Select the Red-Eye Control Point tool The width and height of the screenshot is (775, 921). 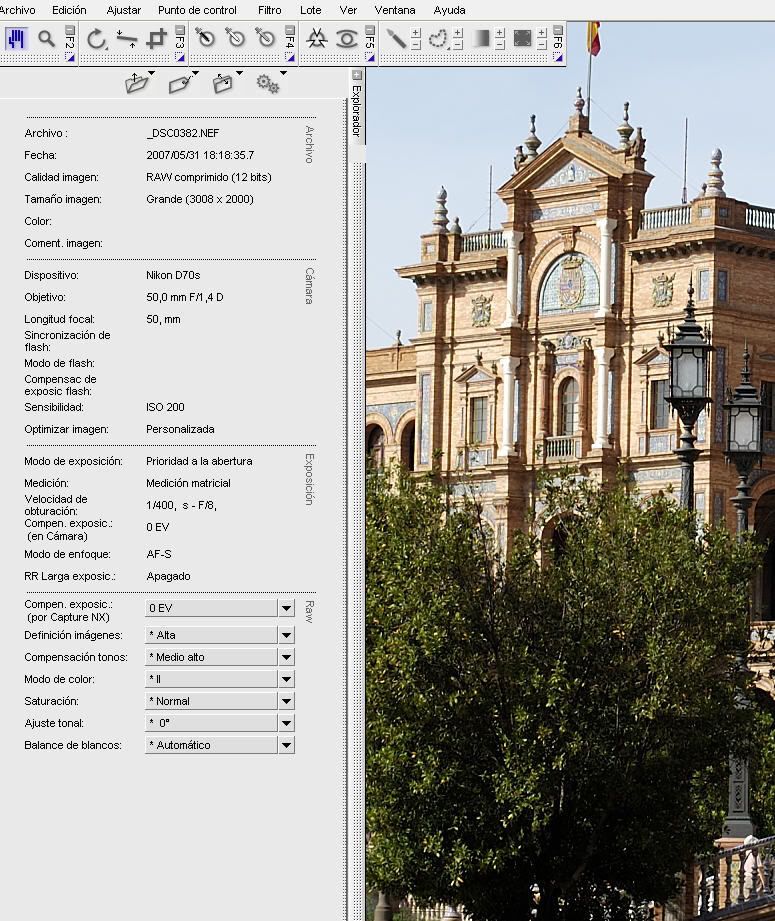pyautogui.click(x=347, y=39)
